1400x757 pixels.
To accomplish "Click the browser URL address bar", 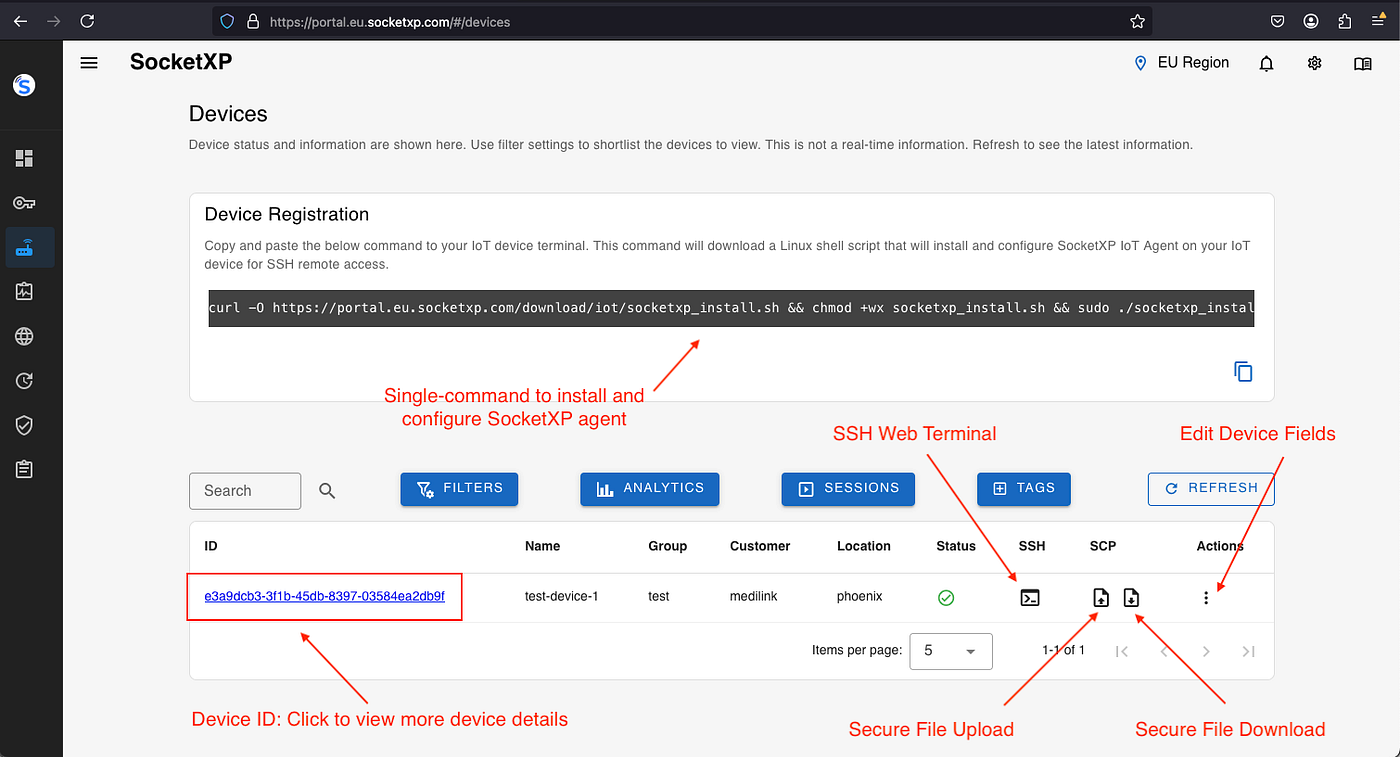I will 680,21.
